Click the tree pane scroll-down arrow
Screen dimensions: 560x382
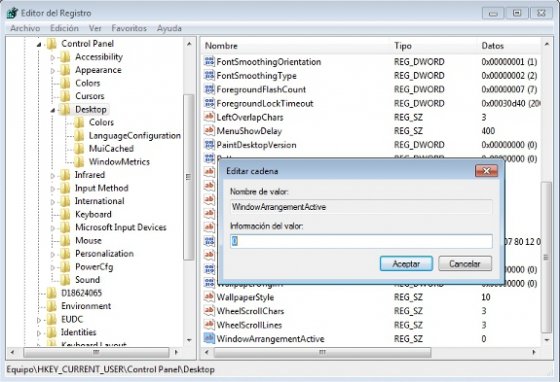pyautogui.click(x=189, y=340)
